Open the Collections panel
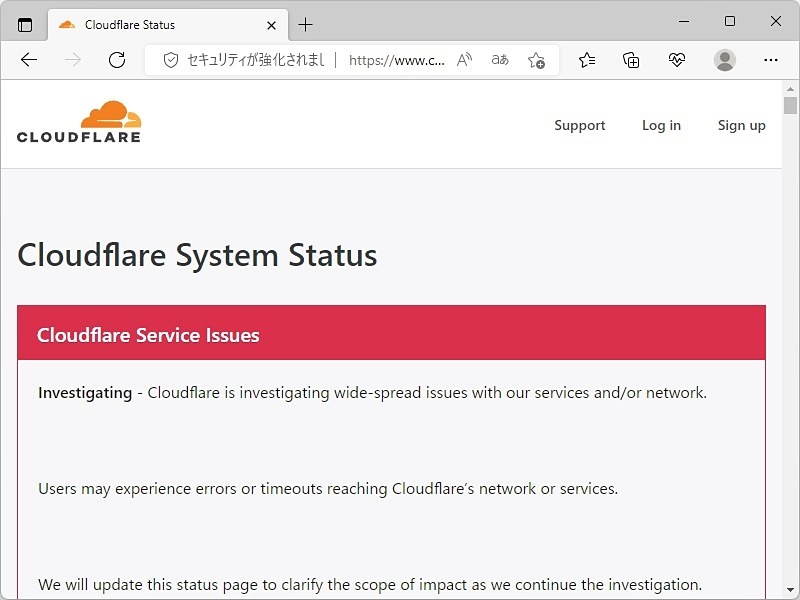The width and height of the screenshot is (800, 600). click(631, 60)
